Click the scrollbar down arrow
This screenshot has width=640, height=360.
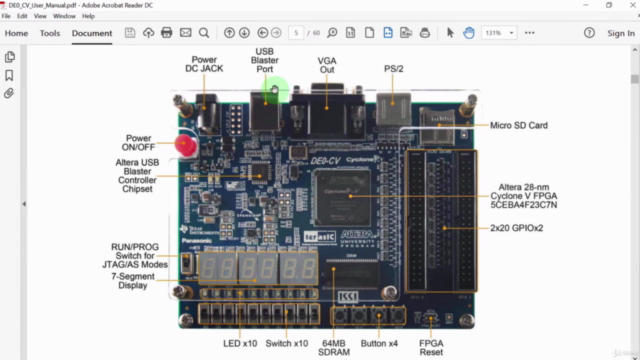tap(635, 357)
